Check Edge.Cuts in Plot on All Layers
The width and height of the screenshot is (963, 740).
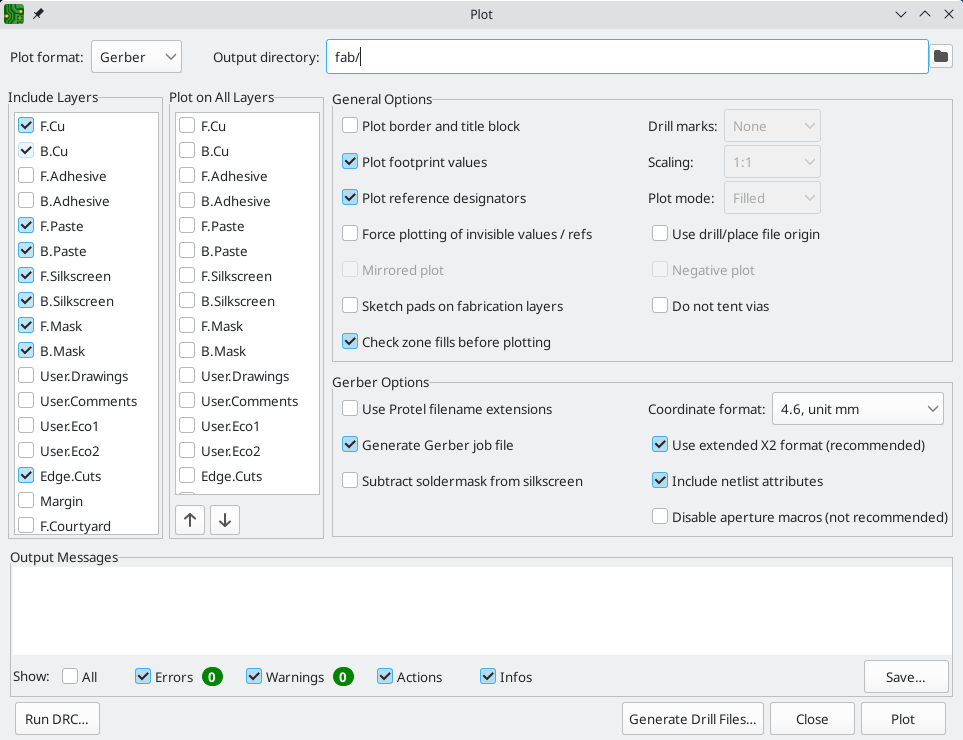[187, 476]
